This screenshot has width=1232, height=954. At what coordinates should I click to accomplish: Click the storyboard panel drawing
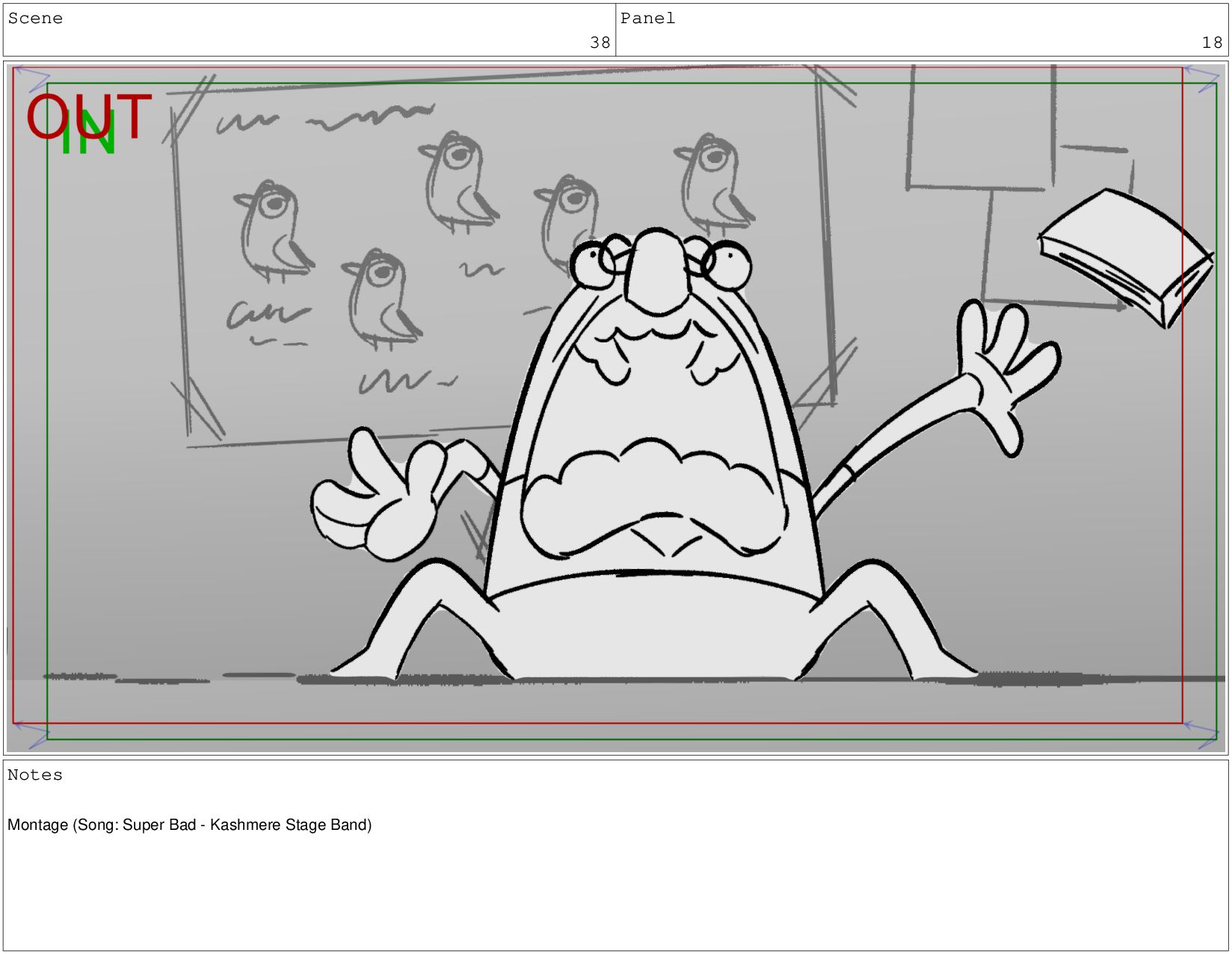click(x=615, y=408)
